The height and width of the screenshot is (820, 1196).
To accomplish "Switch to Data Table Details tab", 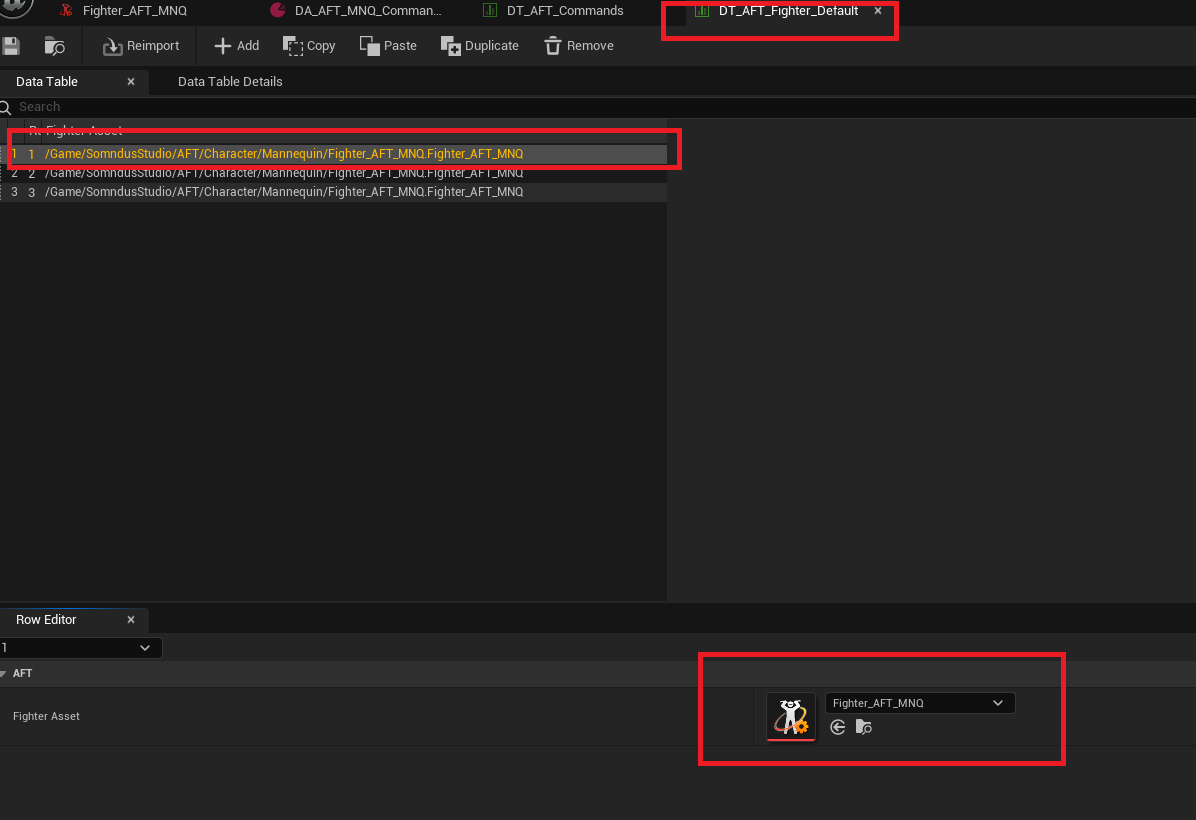I will tap(230, 82).
